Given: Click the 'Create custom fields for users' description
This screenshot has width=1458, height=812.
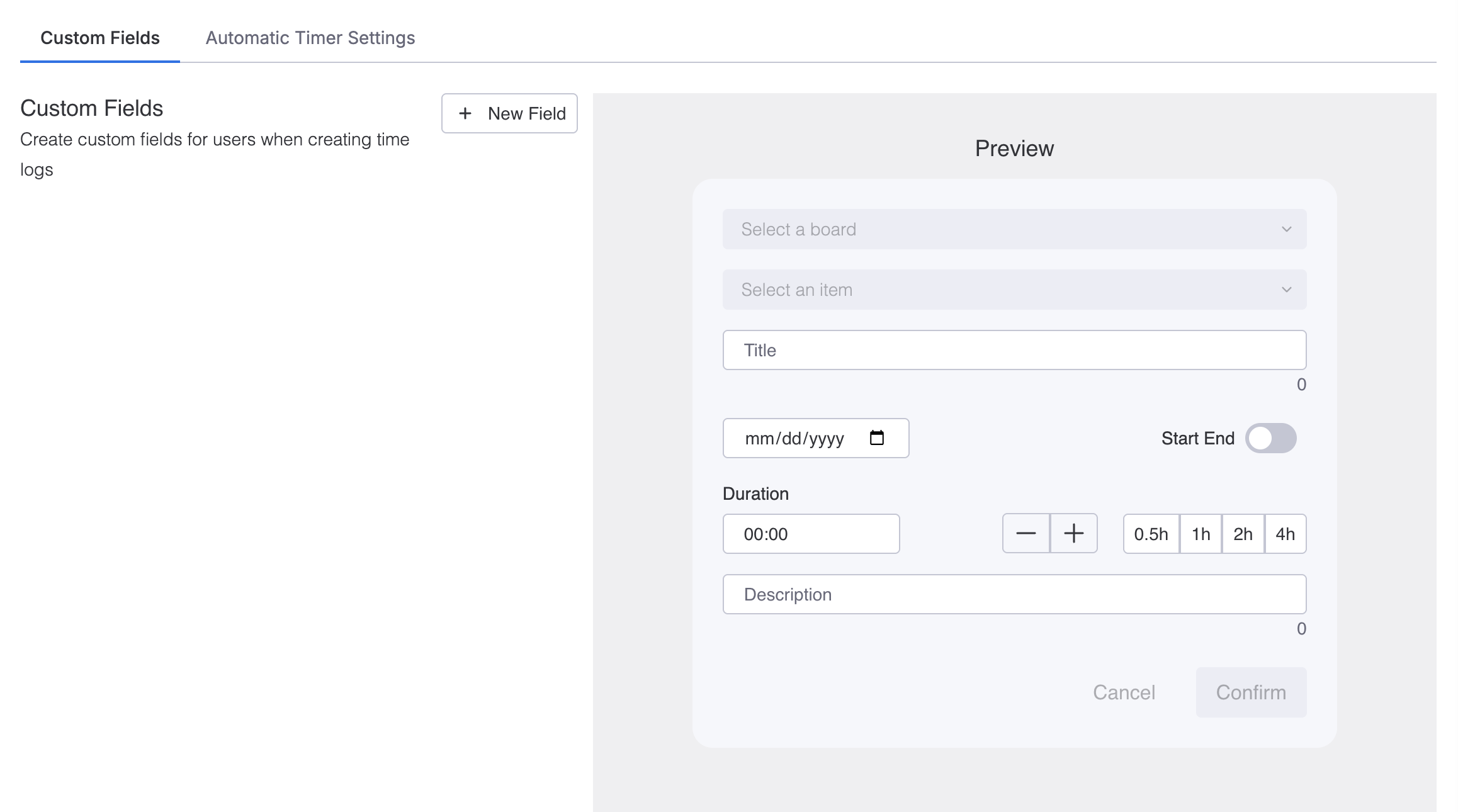Looking at the screenshot, I should [215, 154].
